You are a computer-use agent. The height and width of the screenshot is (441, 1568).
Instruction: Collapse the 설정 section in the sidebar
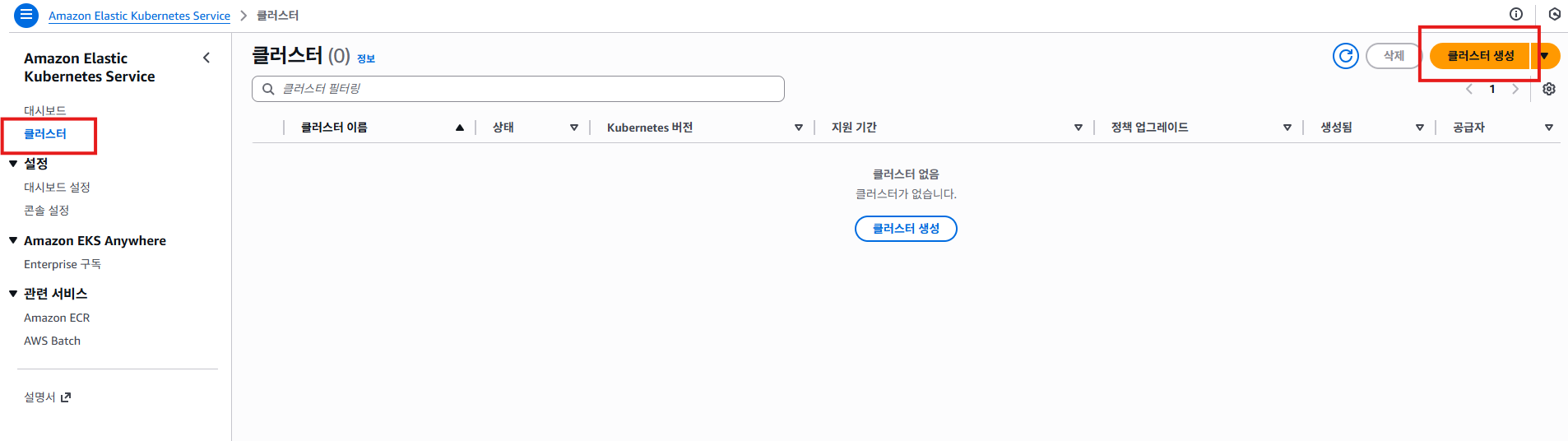[13, 164]
